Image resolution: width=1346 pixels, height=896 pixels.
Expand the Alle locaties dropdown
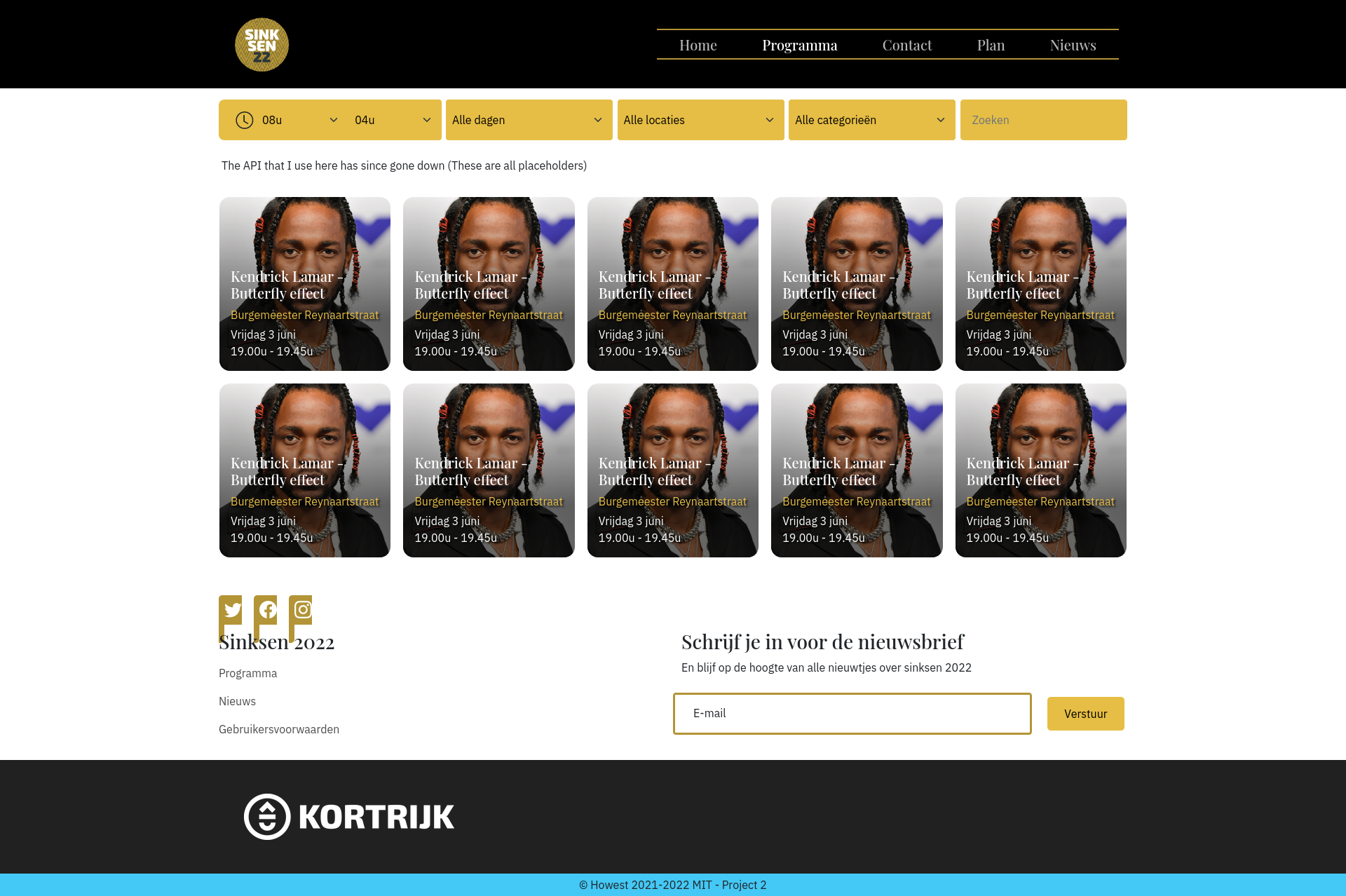coord(701,120)
